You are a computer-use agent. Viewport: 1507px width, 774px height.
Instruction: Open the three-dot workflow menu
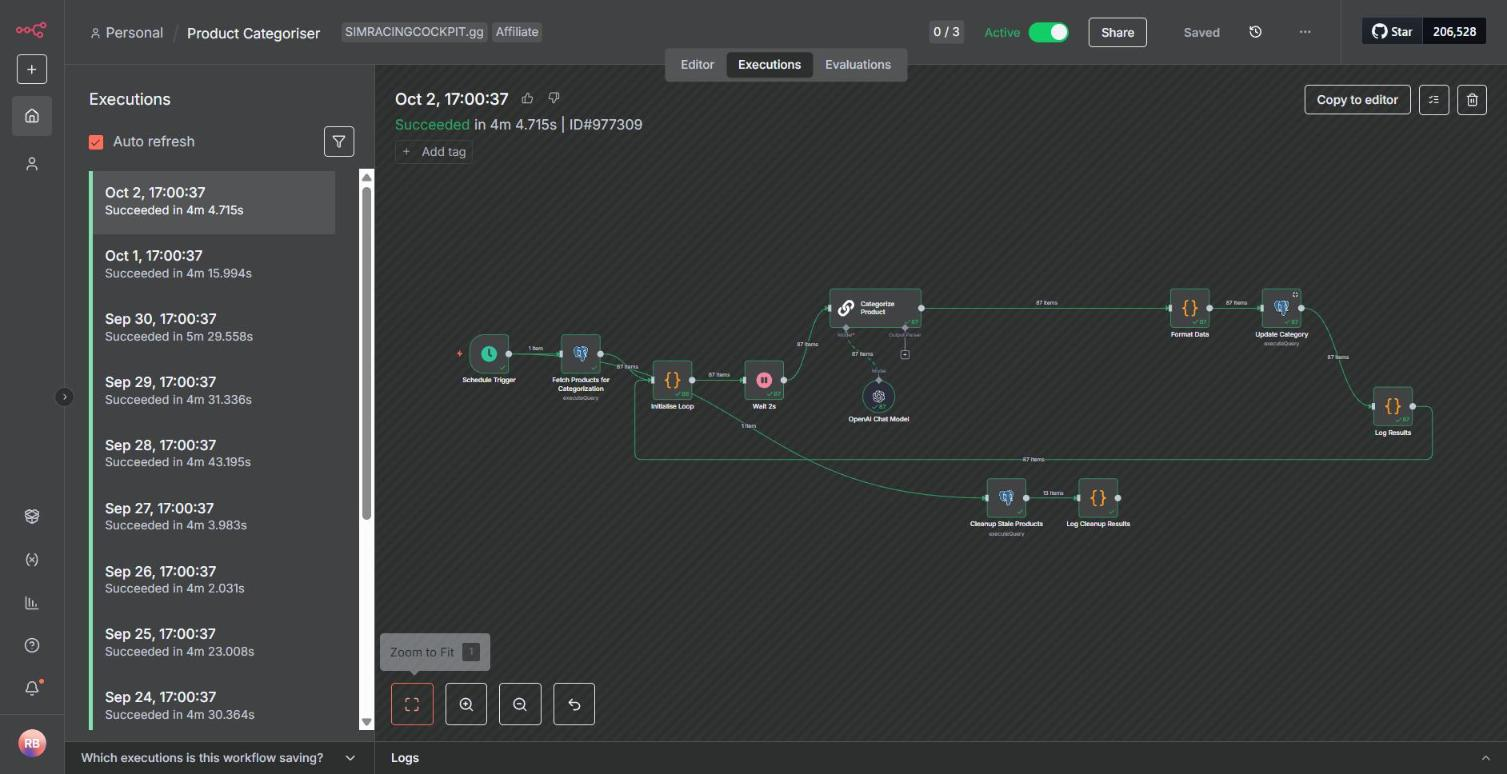point(1305,32)
